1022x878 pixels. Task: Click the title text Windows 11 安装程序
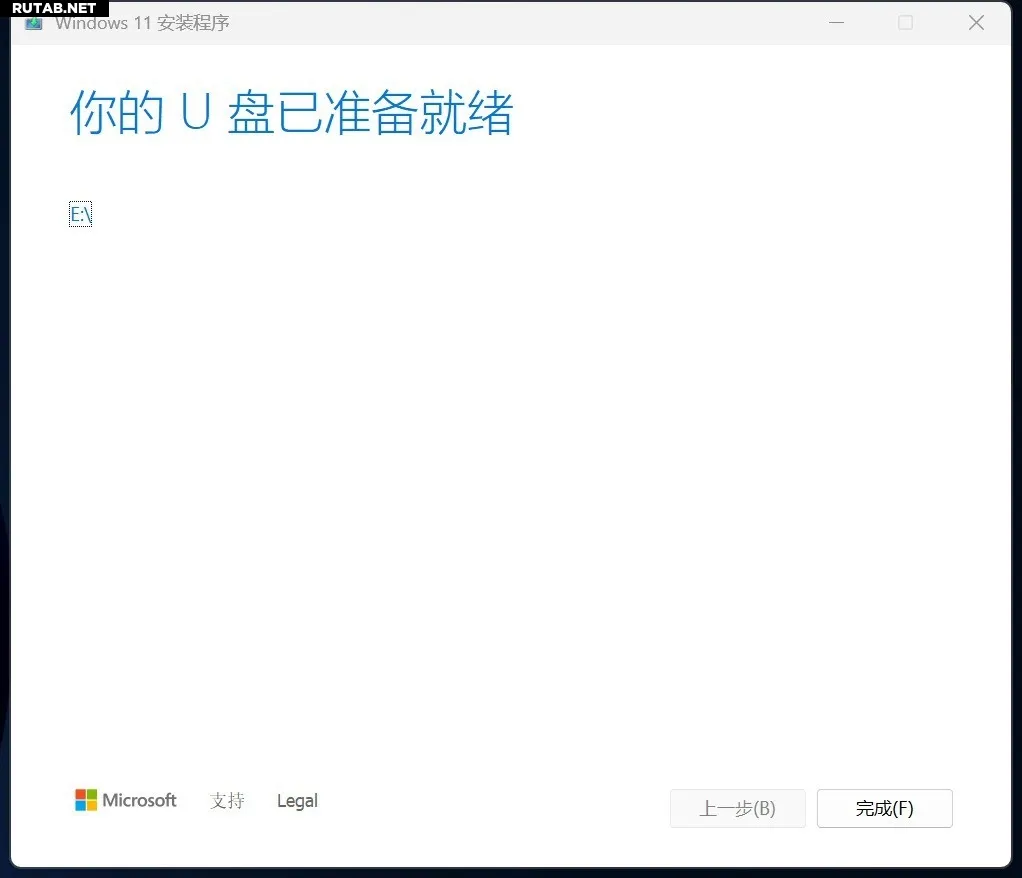[x=142, y=23]
